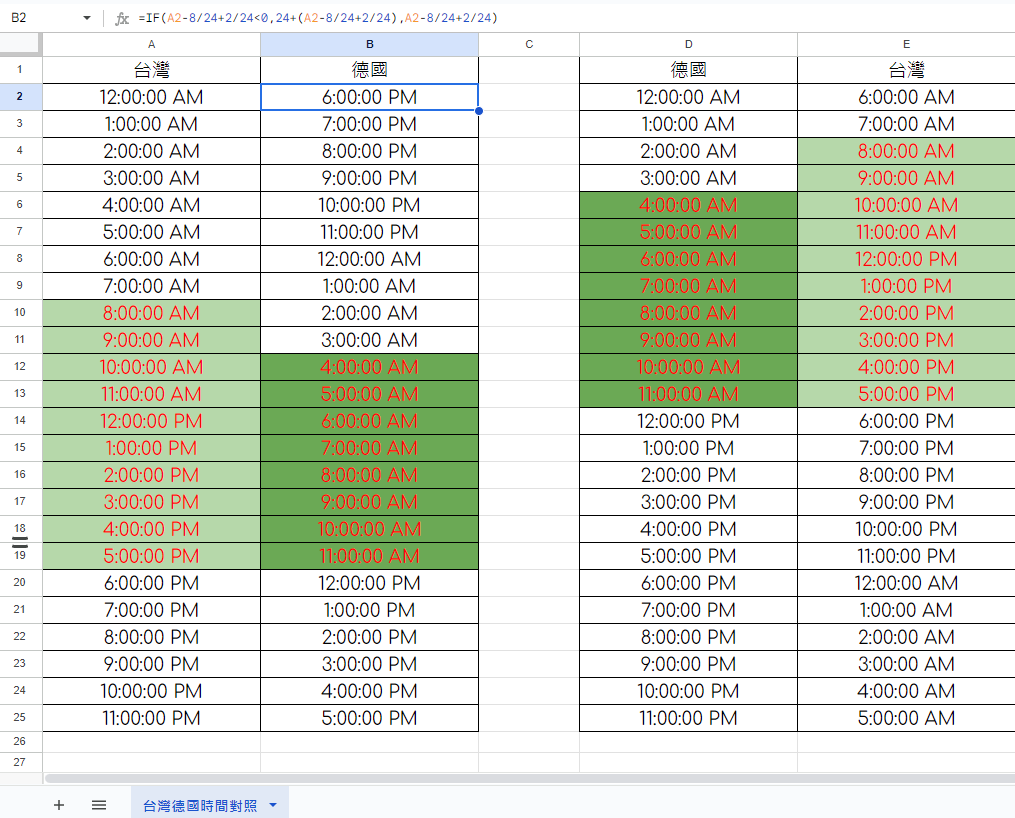Click the 德國 header cell in column D
1015x818 pixels.
pos(688,70)
